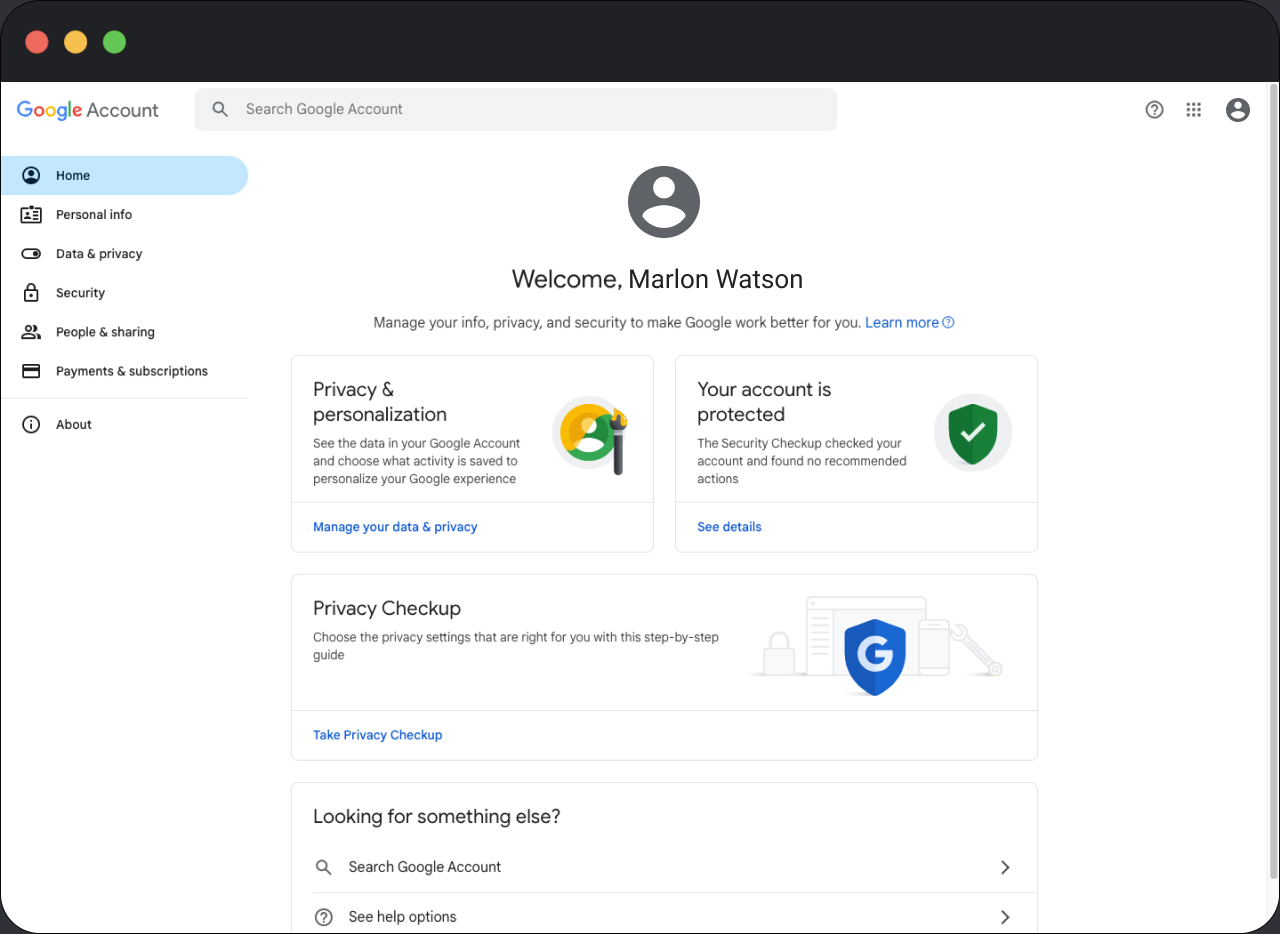The image size is (1280, 934).
Task: Click the magnifier icon in the search bar
Action: click(x=221, y=110)
